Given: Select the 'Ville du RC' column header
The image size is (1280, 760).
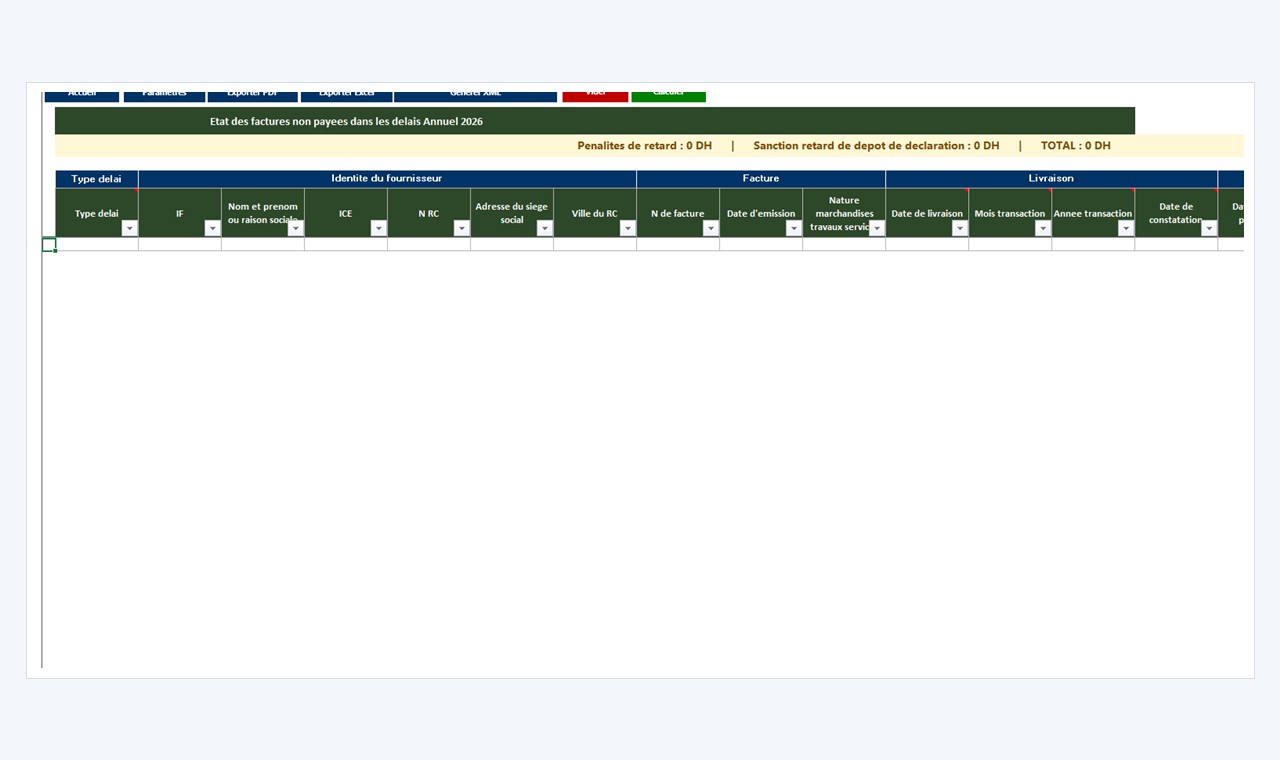Looking at the screenshot, I should click(x=595, y=213).
